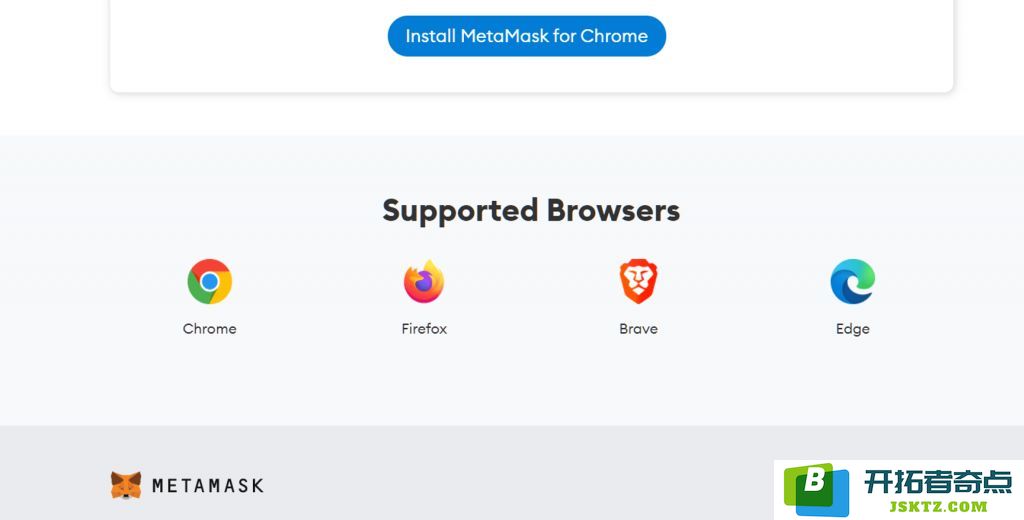Select the Chrome browser icon
The height and width of the screenshot is (520, 1024).
(x=210, y=282)
